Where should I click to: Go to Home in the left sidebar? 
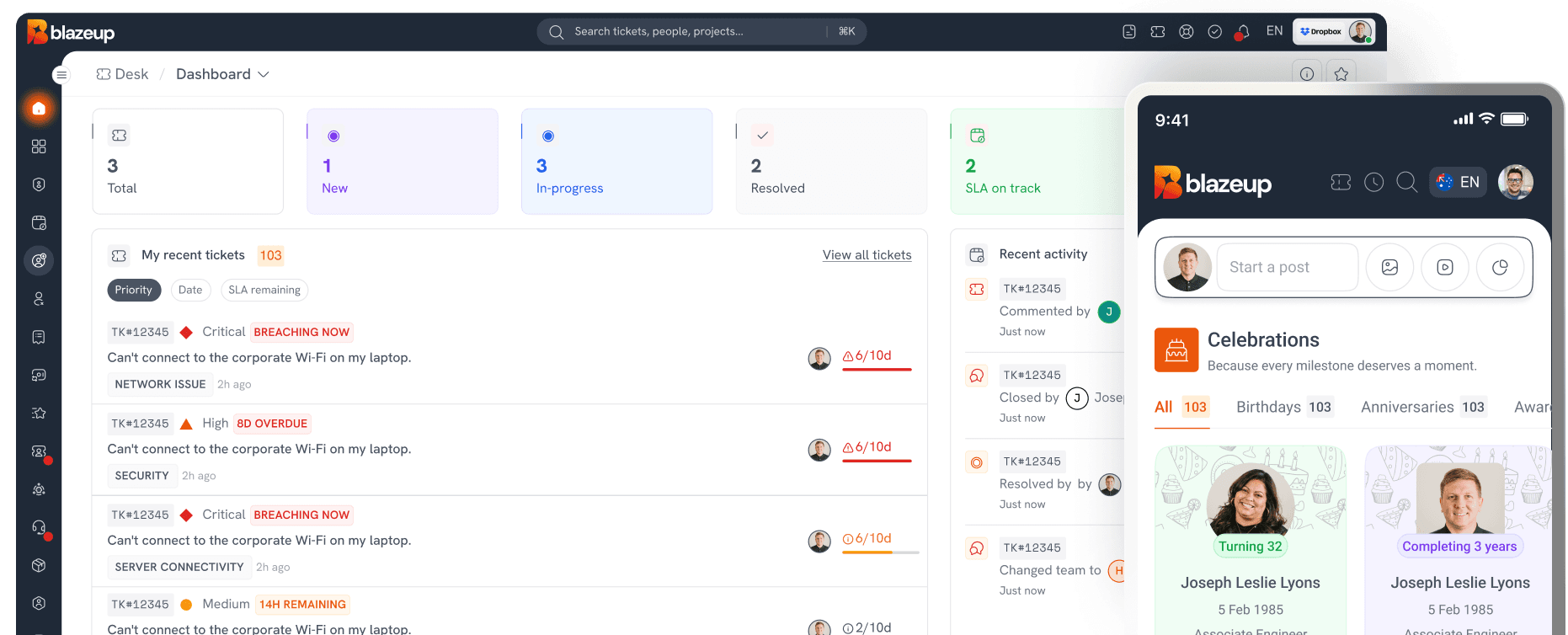[x=39, y=109]
